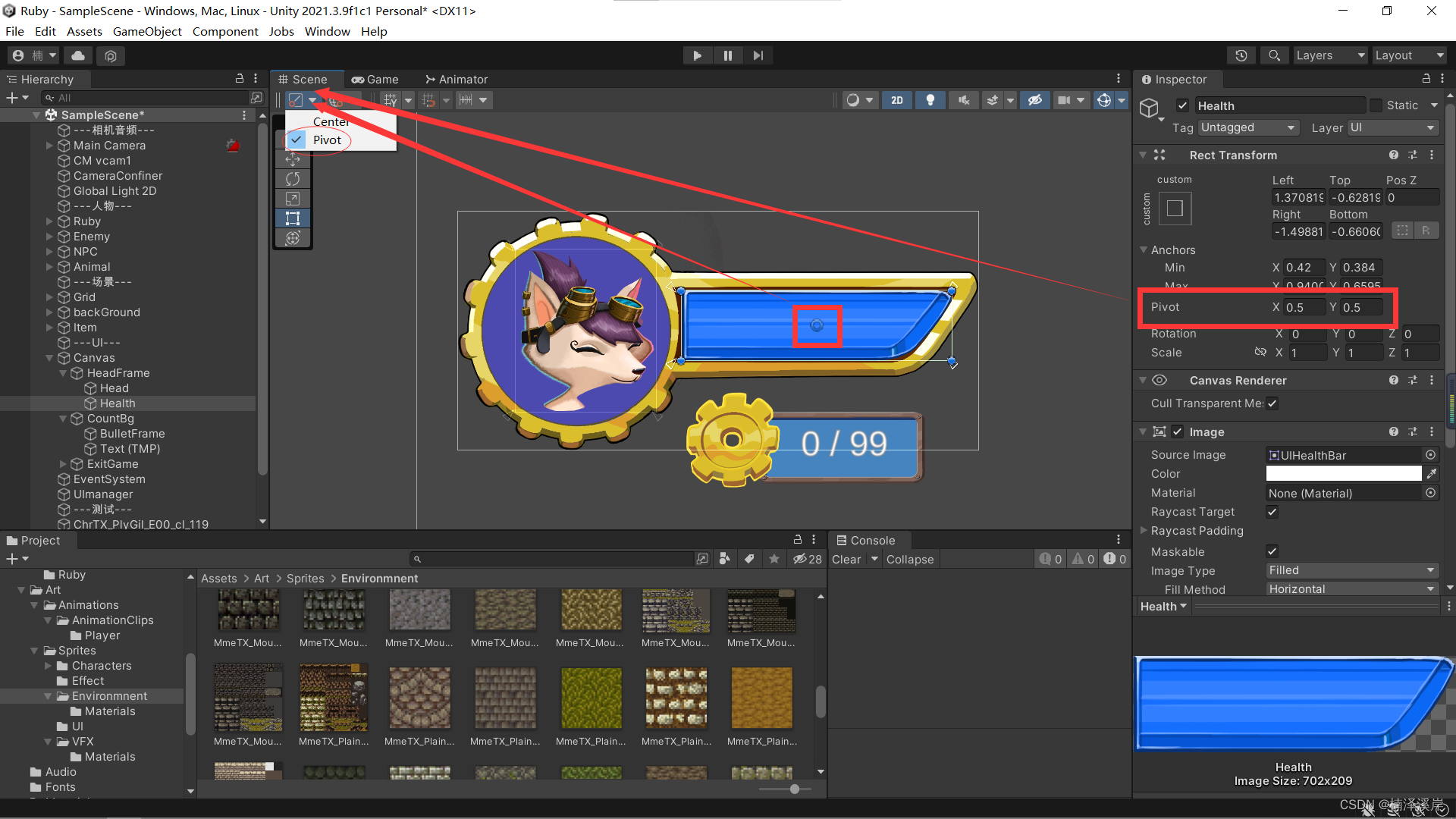Pick color with Image eyedropper icon
The image size is (1456, 819).
click(1432, 474)
